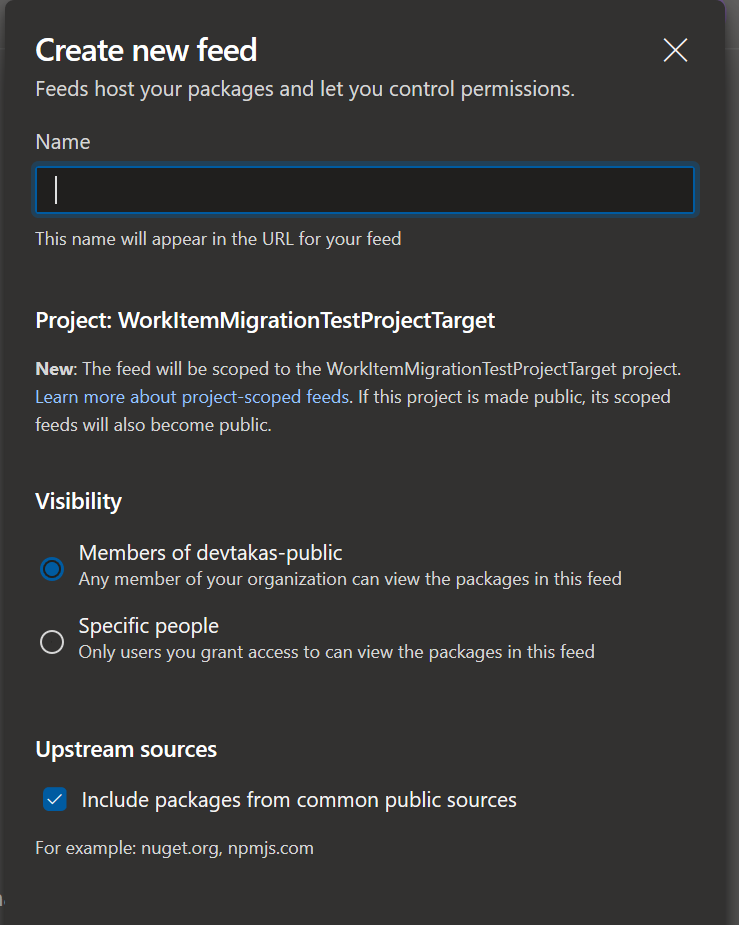This screenshot has width=739, height=925.
Task: Uncheck the include public sources checkbox
Action: 55,800
